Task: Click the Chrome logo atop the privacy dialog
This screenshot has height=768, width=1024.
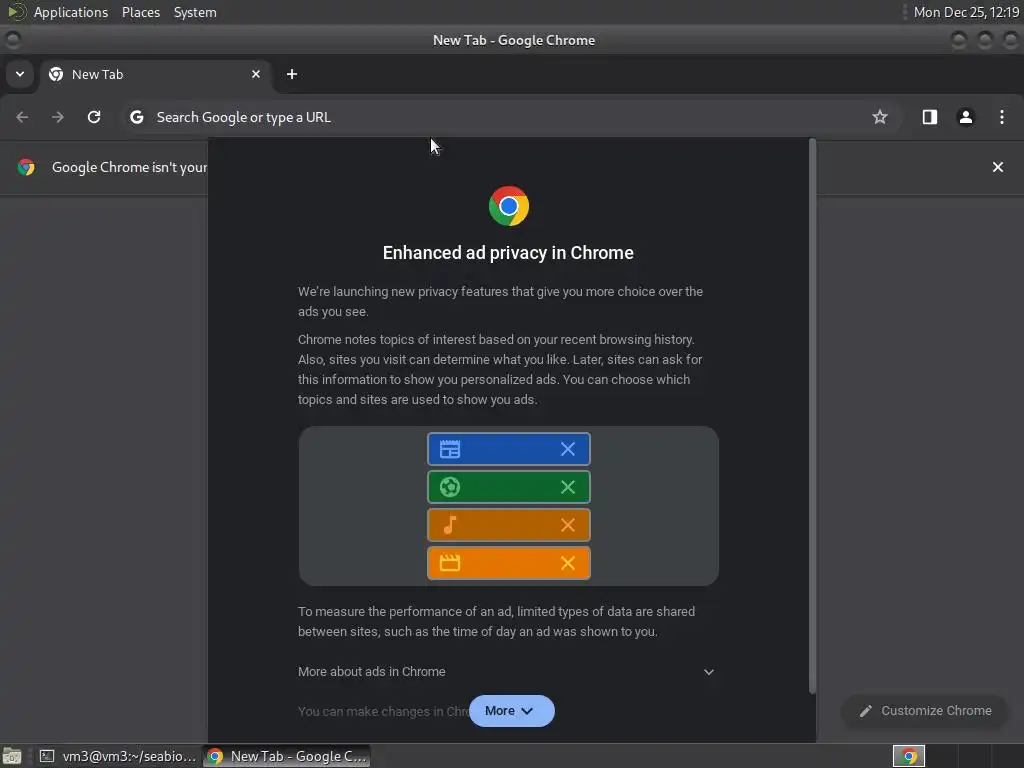Action: point(509,206)
